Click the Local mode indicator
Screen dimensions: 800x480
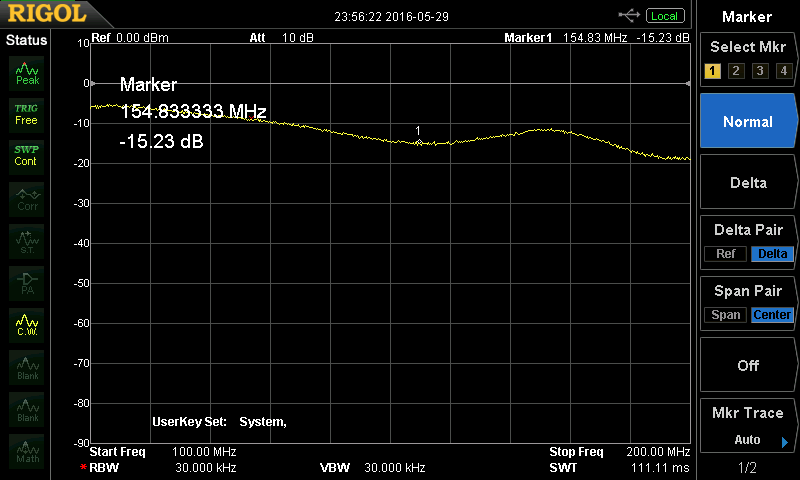click(x=664, y=15)
